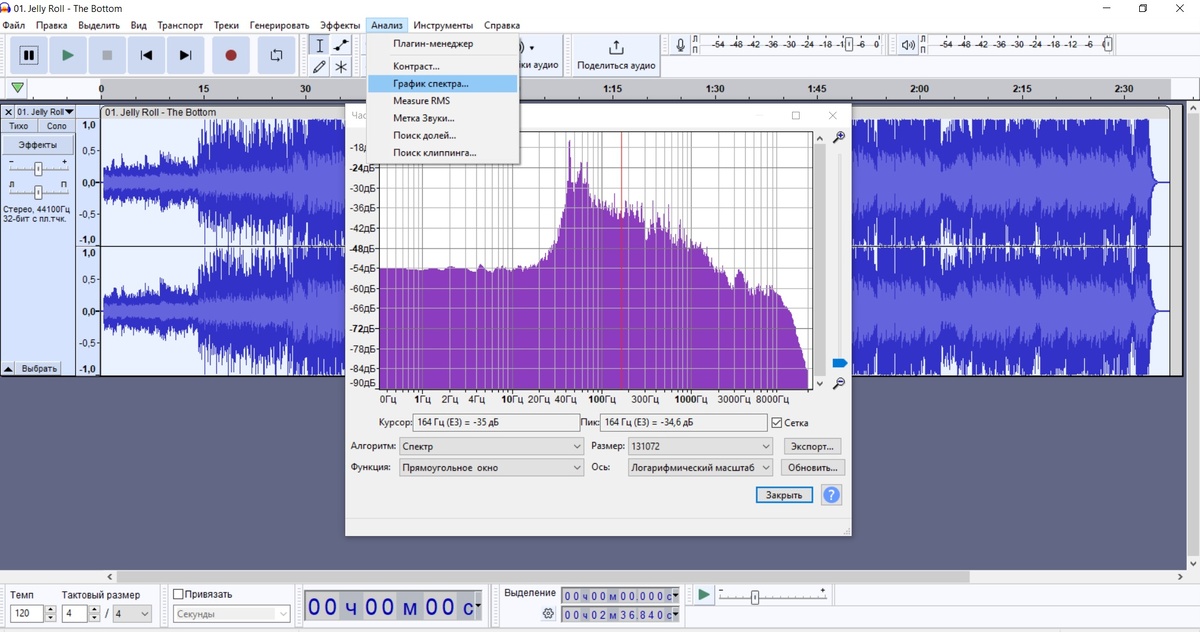Viewport: 1200px width, 632px height.
Task: Choose Поиск клиппинга... menu entry
Action: (442, 152)
